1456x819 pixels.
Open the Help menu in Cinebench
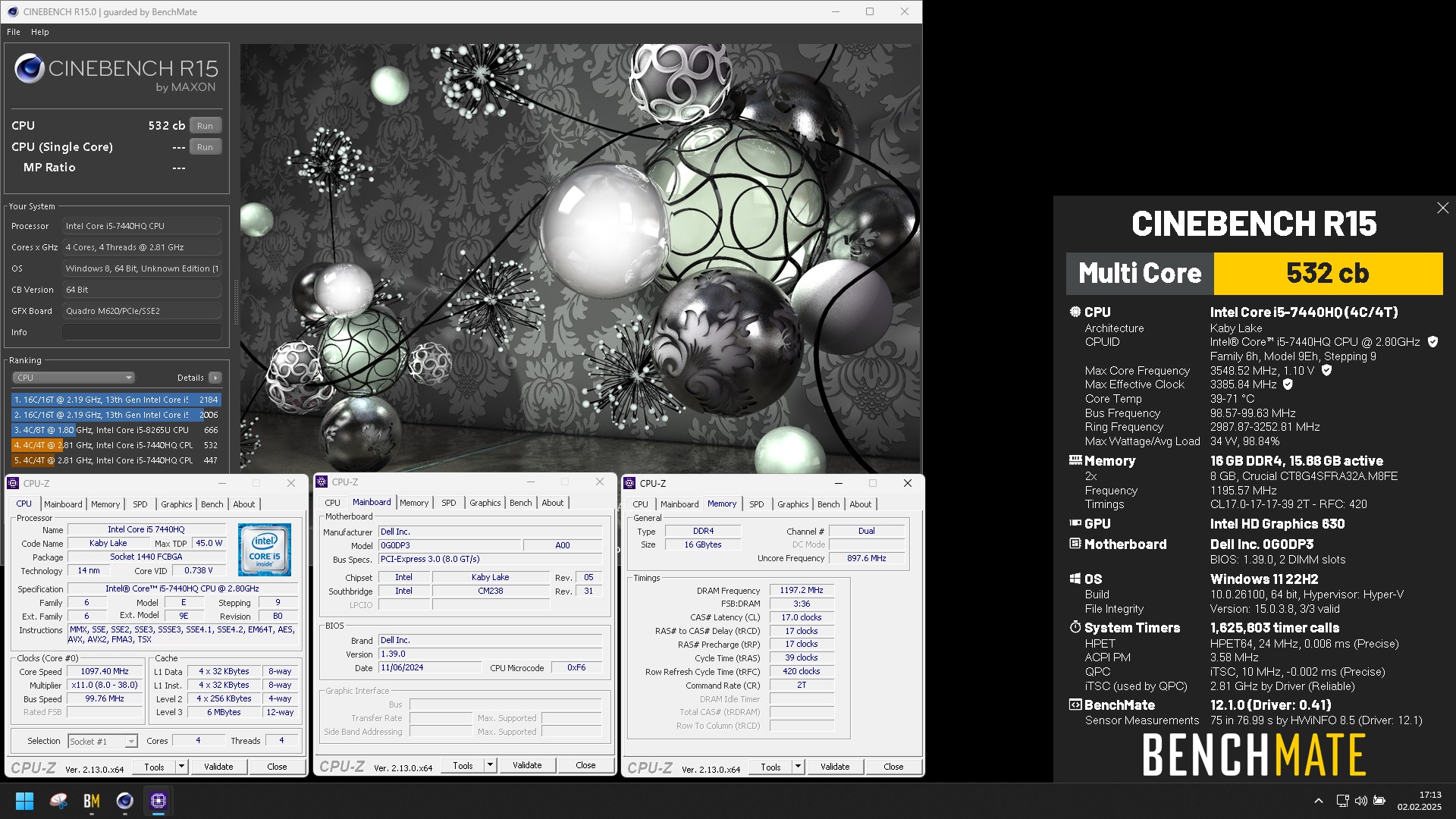[40, 32]
